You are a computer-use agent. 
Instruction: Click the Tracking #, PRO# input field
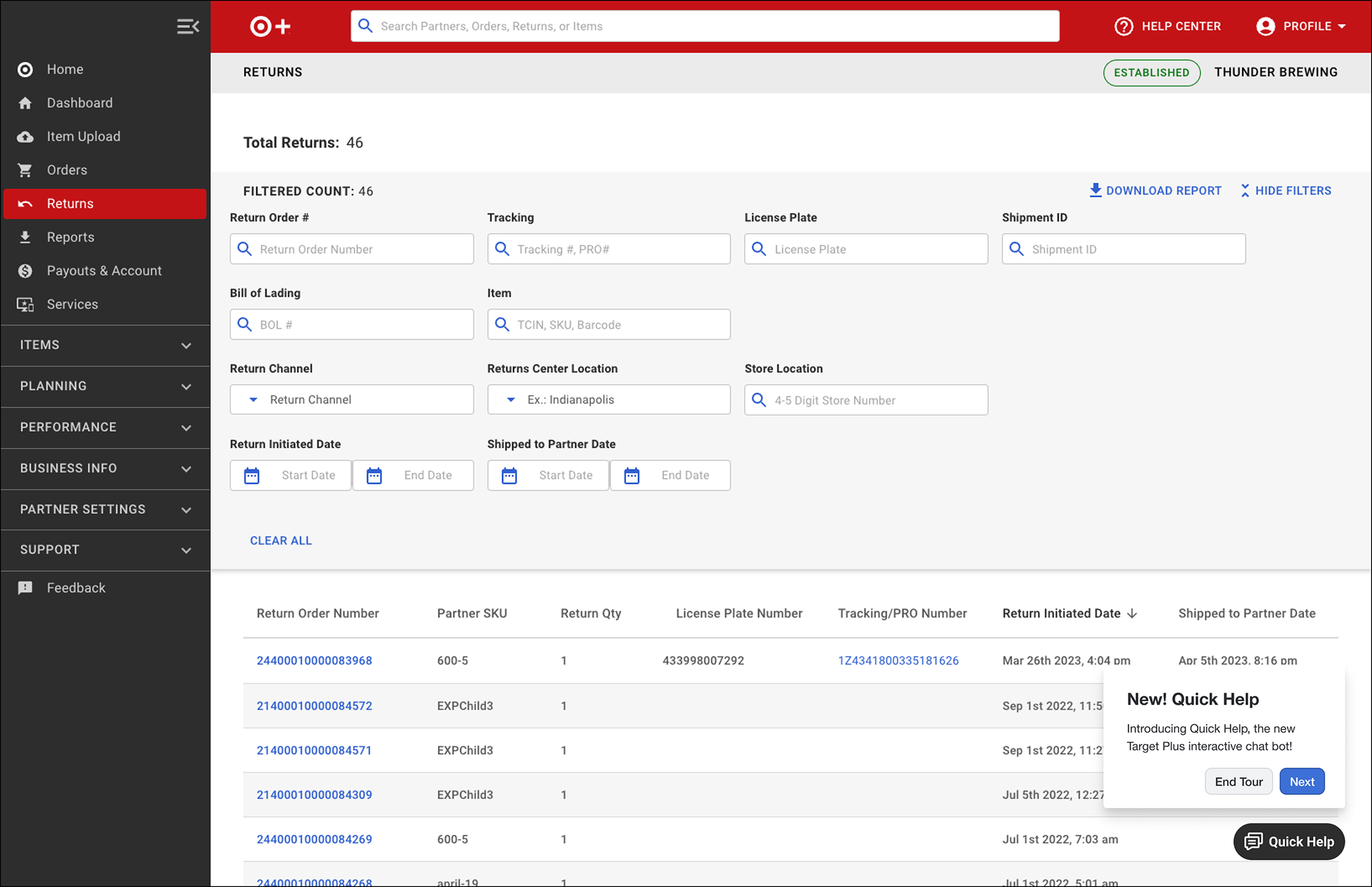pyautogui.click(x=609, y=249)
